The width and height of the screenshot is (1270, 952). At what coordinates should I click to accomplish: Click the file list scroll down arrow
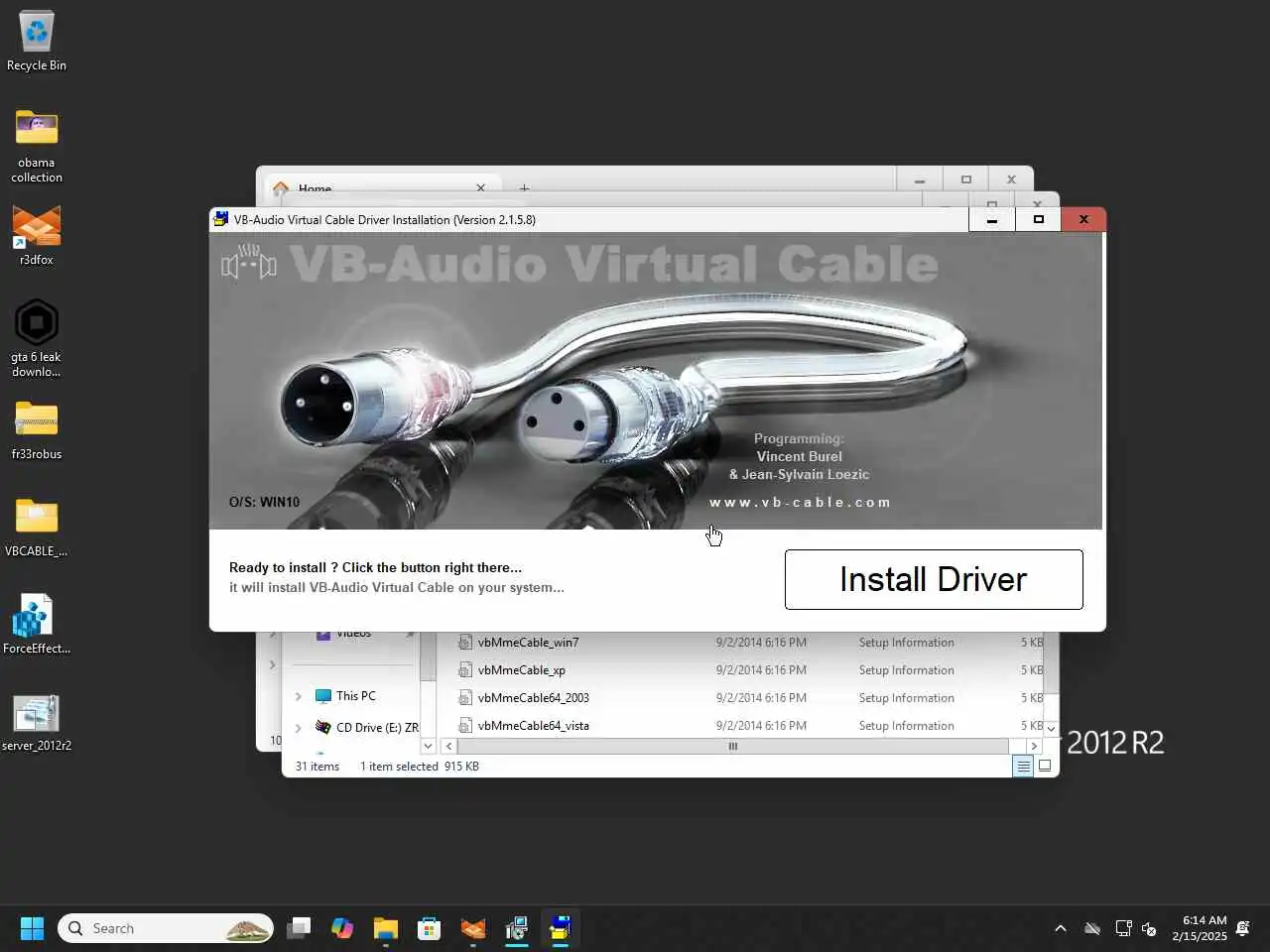(x=1051, y=728)
